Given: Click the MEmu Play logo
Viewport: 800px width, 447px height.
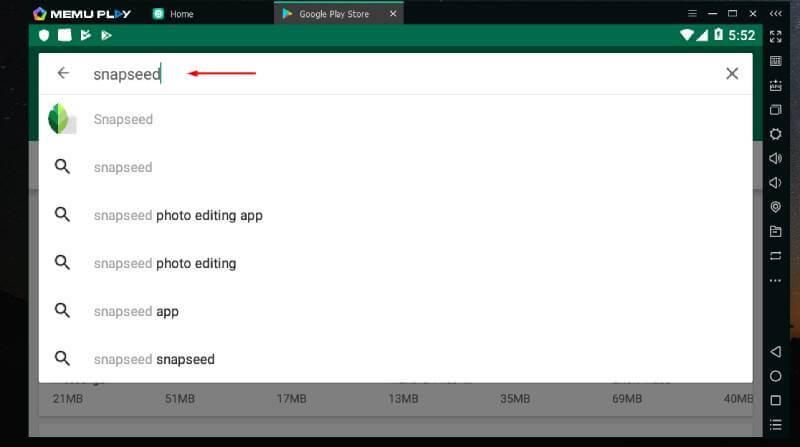Looking at the screenshot, I should coord(82,14).
